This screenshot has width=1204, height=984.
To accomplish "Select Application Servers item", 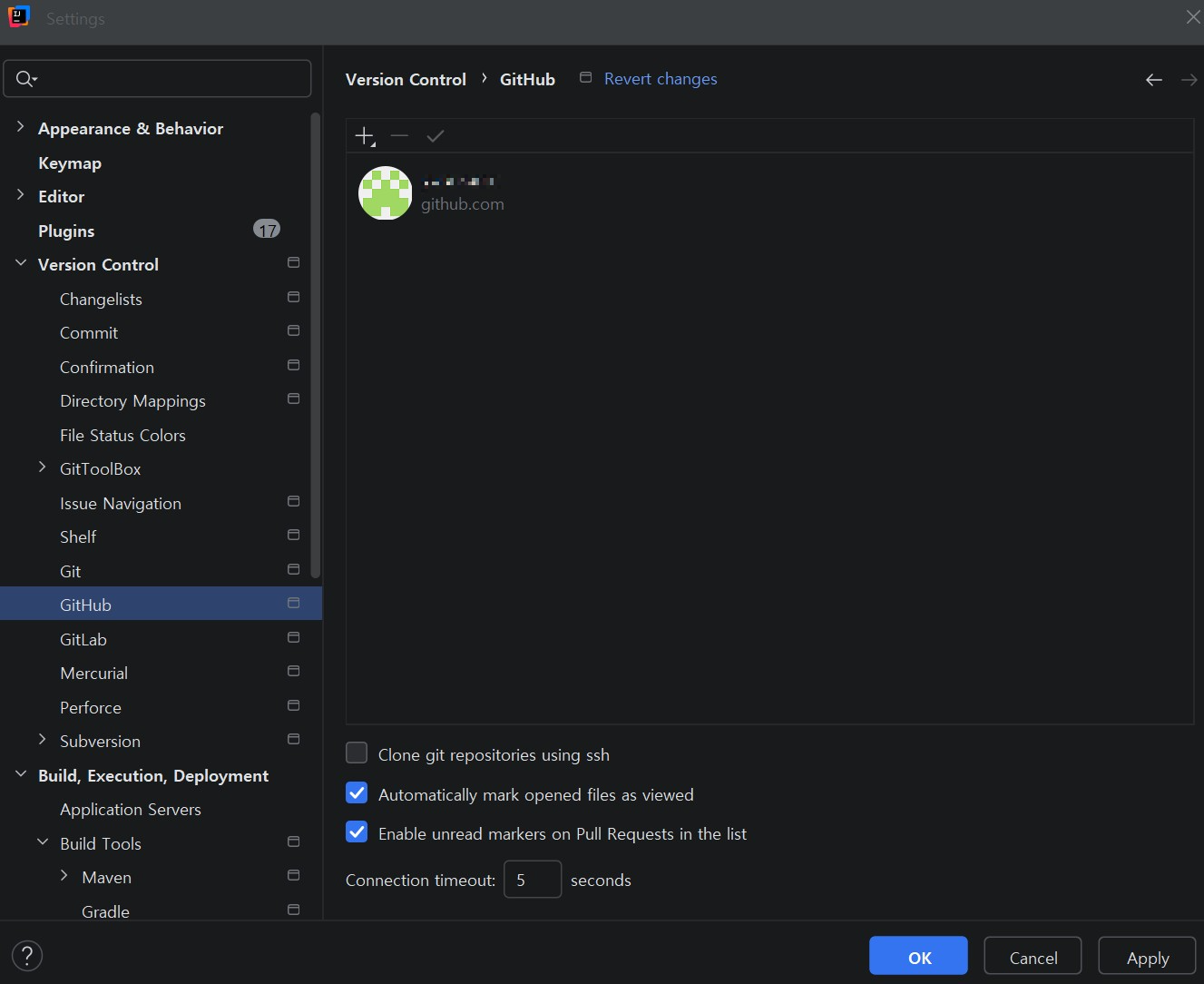I will coord(131,810).
